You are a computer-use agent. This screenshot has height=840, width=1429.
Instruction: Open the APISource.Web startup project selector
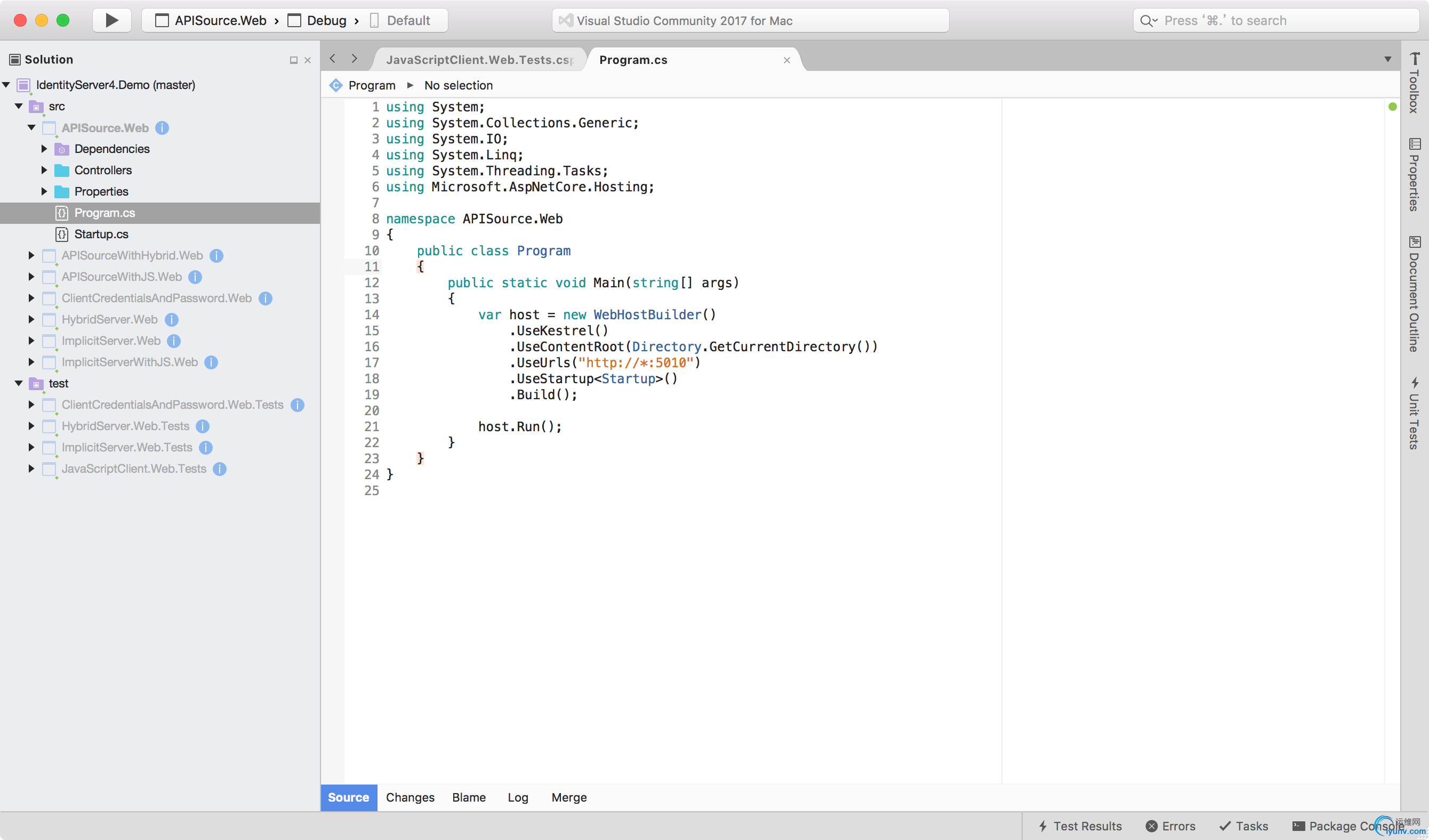tap(211, 20)
